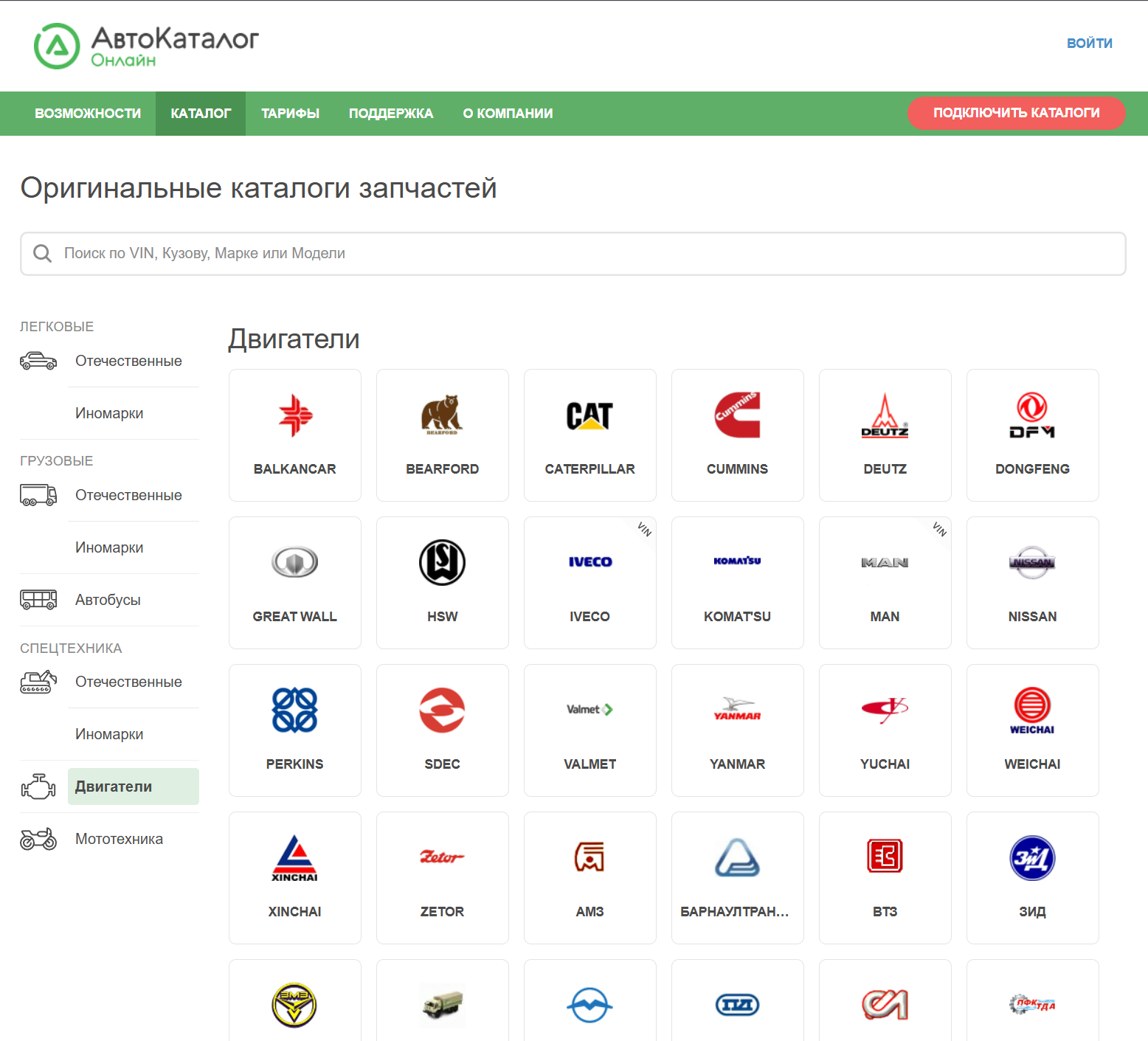1148x1041 pixels.
Task: Select the CAT Caterpillar logo
Action: 589,415
